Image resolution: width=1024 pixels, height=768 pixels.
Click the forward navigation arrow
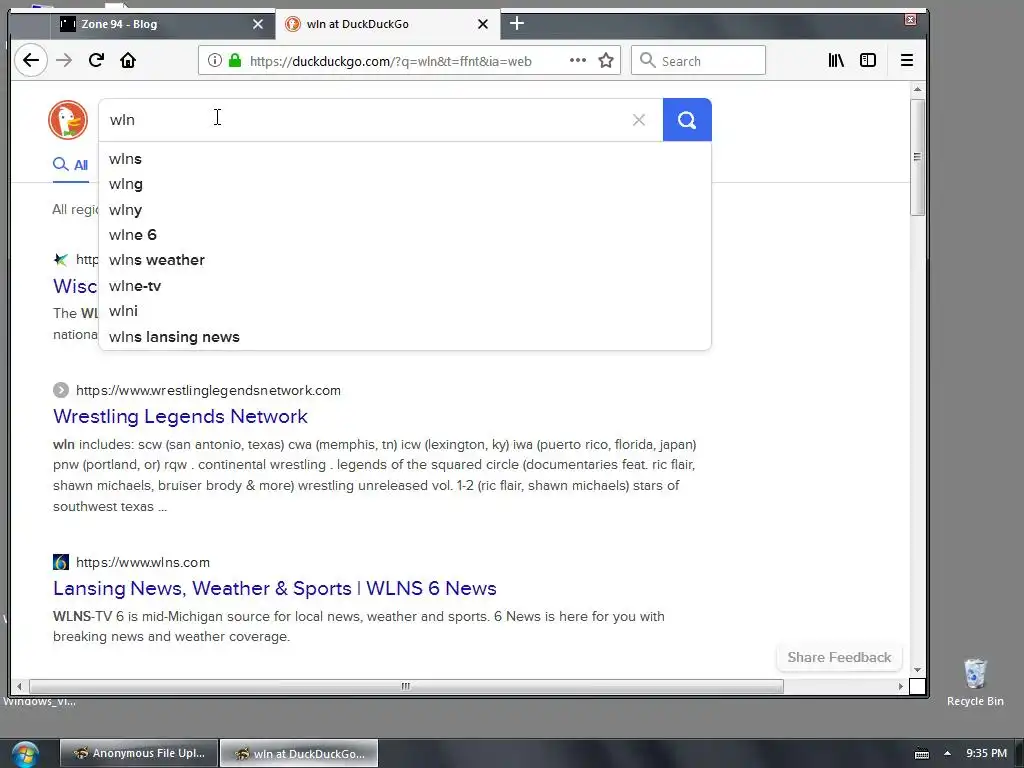pos(64,61)
